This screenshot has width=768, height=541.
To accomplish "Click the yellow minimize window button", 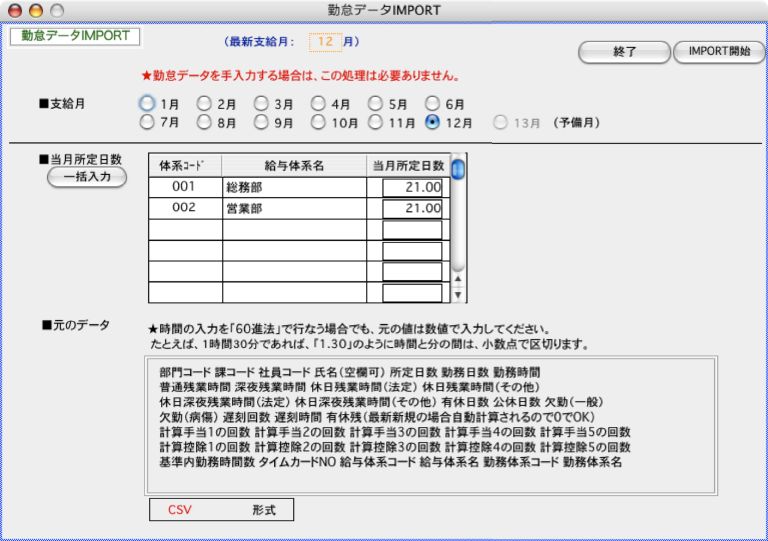I will pyautogui.click(x=35, y=9).
